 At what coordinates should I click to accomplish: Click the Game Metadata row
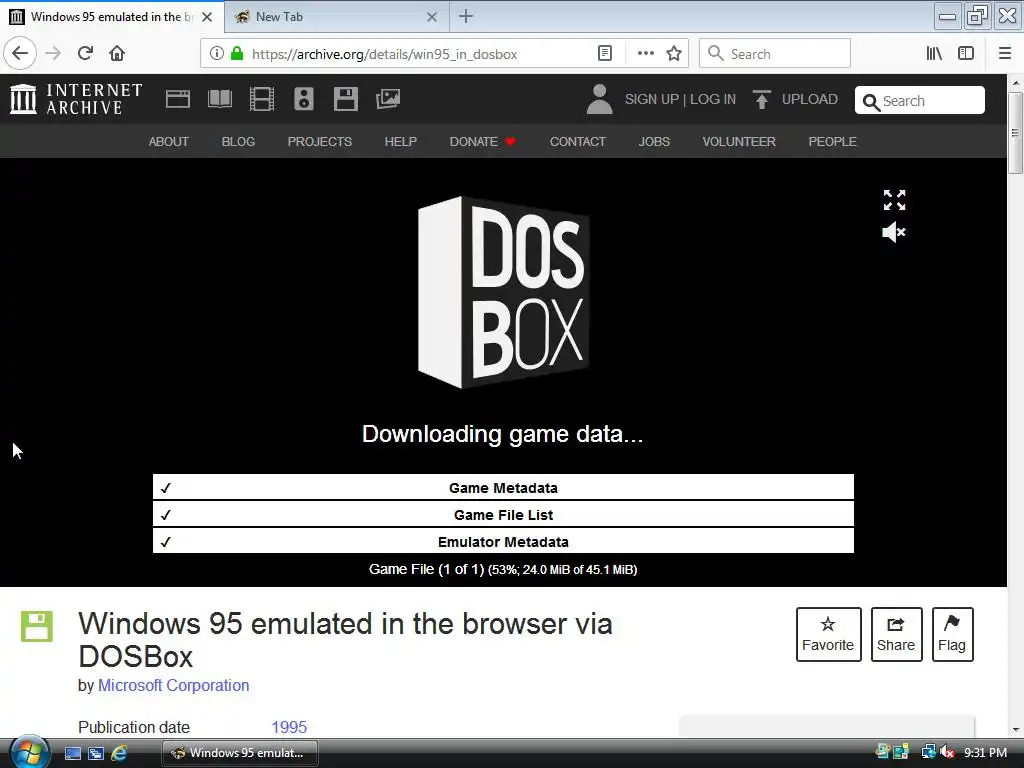click(503, 487)
